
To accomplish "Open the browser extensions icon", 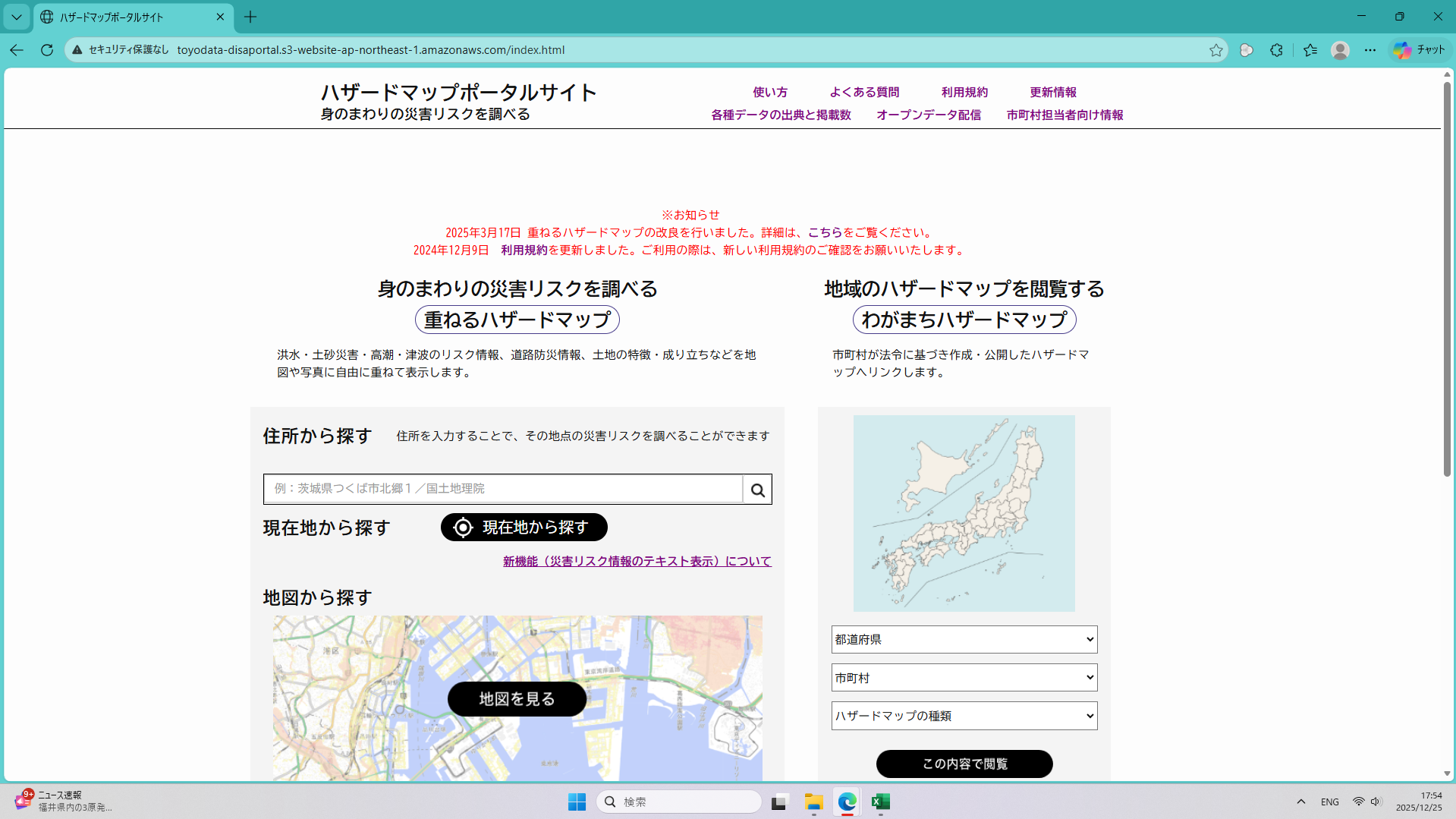I will [x=1276, y=50].
